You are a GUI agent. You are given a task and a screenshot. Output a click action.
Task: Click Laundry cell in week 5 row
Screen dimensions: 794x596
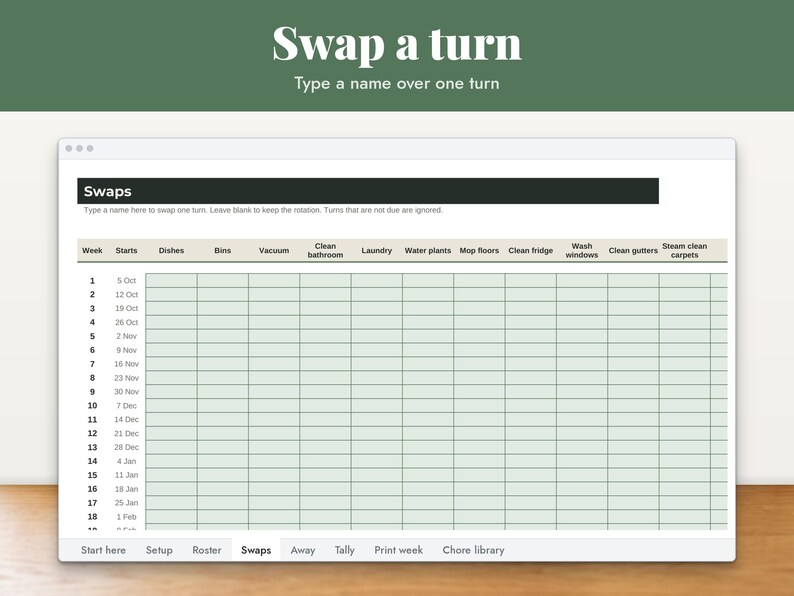point(377,336)
